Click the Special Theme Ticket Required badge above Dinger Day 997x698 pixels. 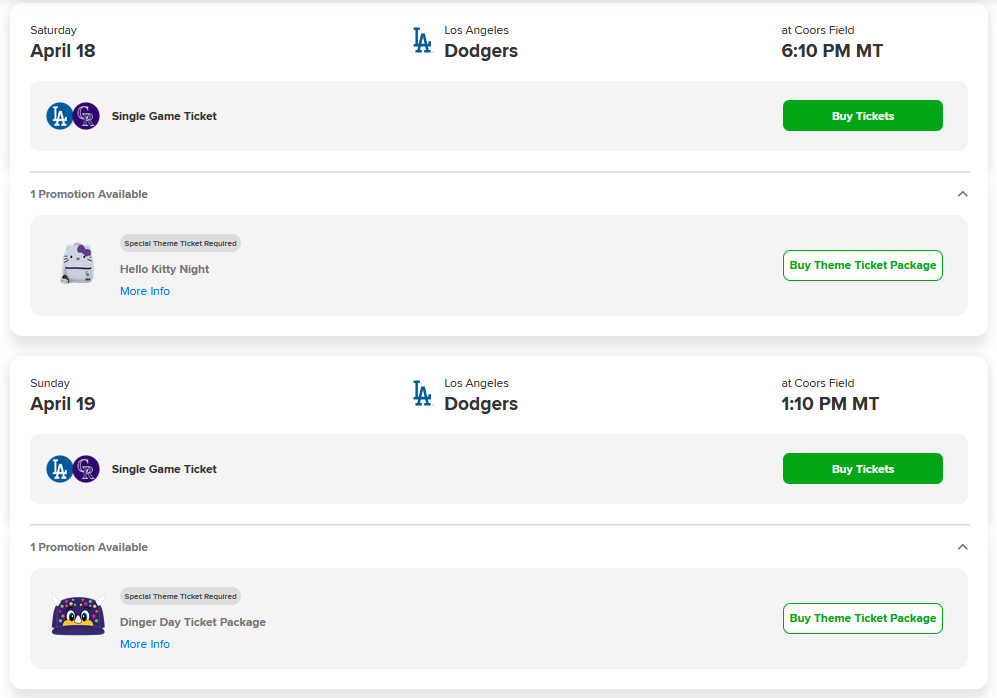180,596
